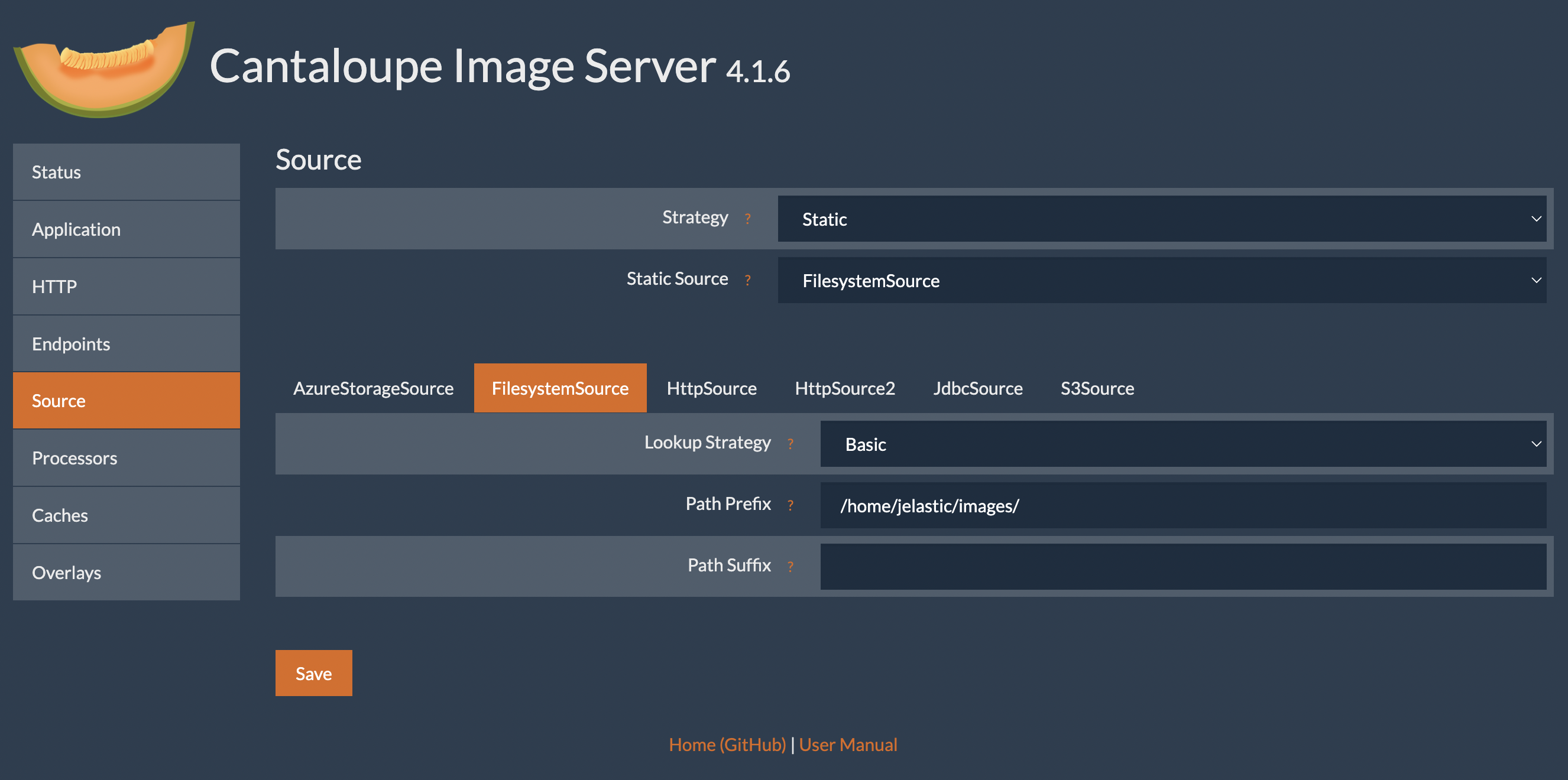This screenshot has width=1568, height=780.
Task: Click the Static Source field label
Action: tap(678, 279)
